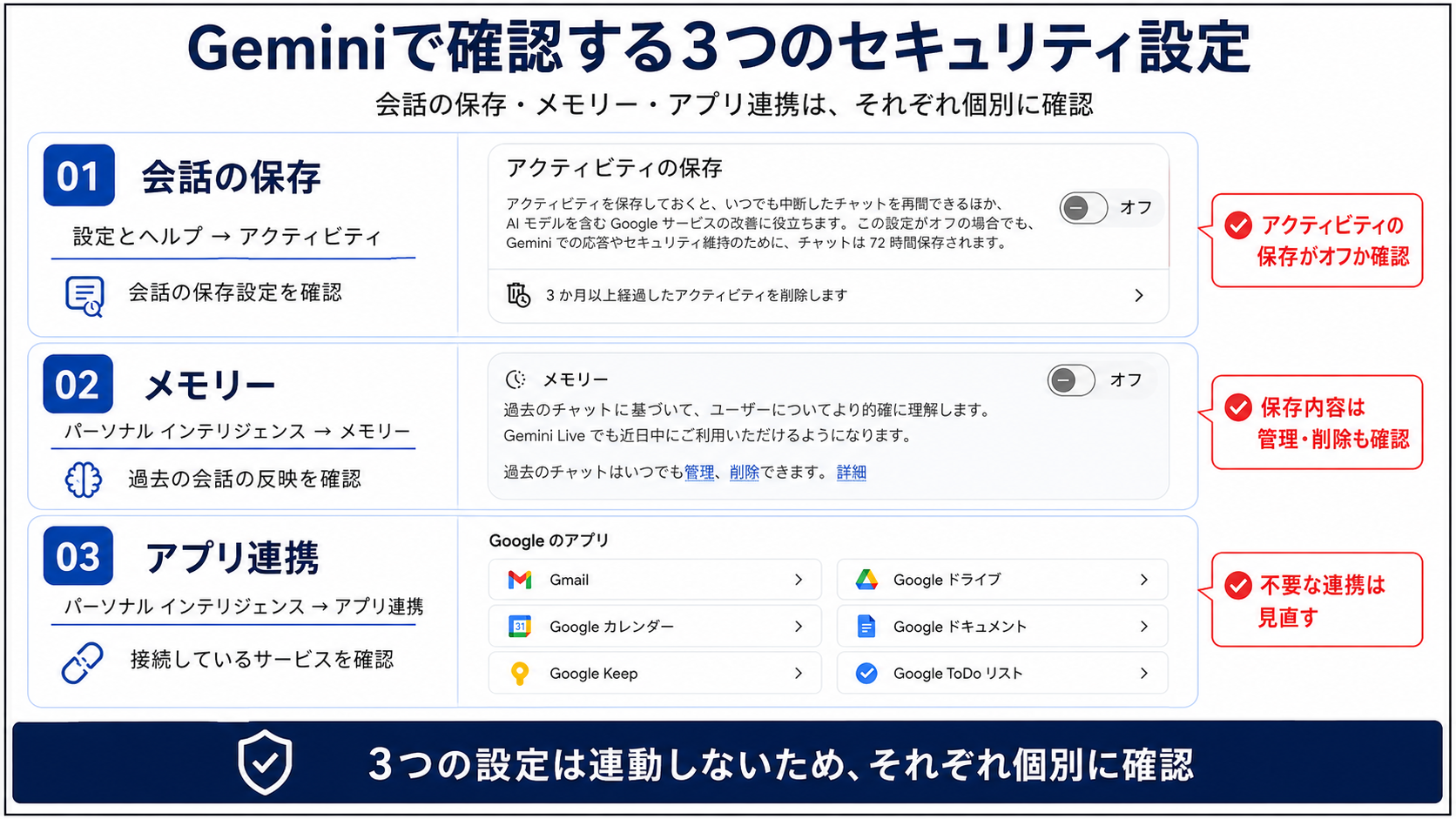Toggle the メモリー switch
The height and width of the screenshot is (819, 1456).
[1071, 380]
